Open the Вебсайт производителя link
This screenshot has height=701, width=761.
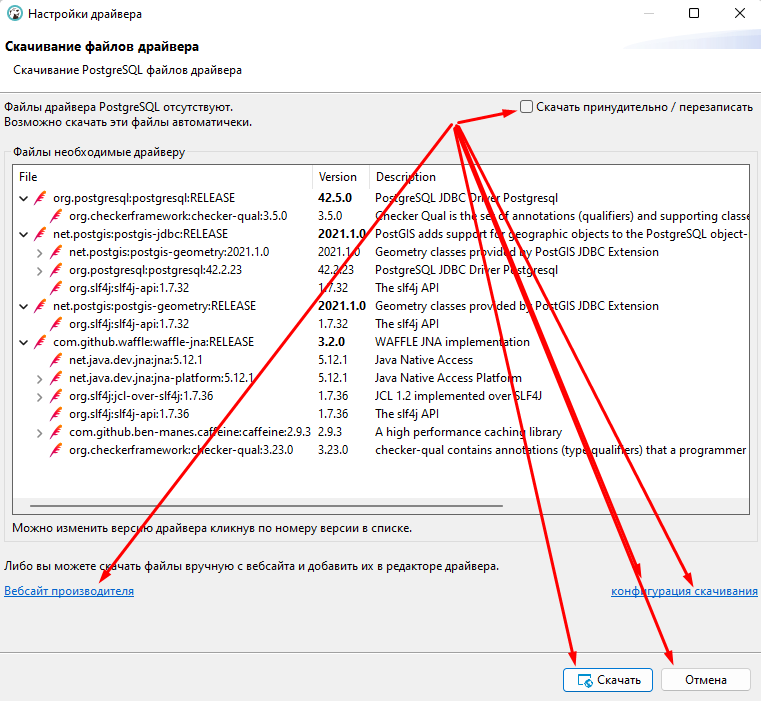point(69,591)
